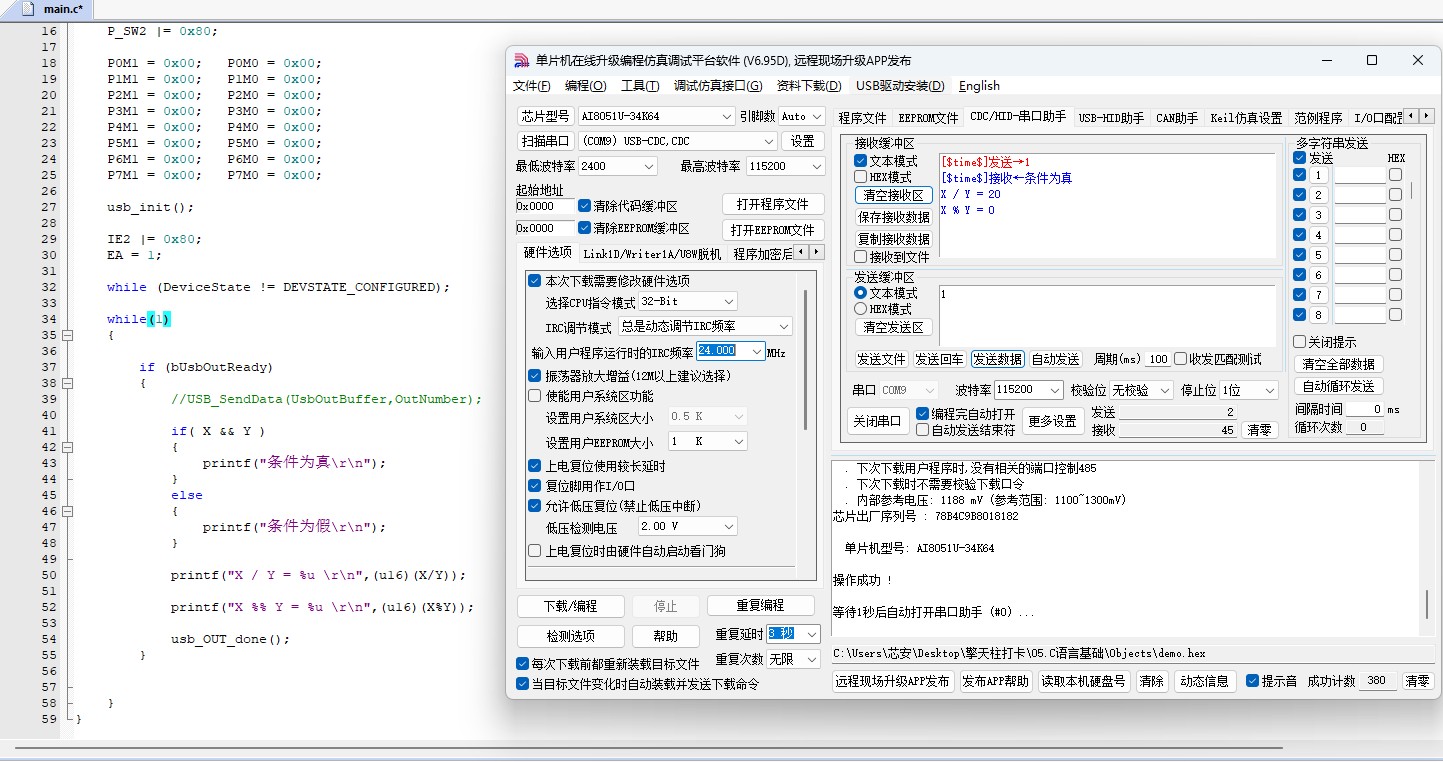The image size is (1443, 762).
Task: Open the 文件(F) menu
Action: point(531,86)
